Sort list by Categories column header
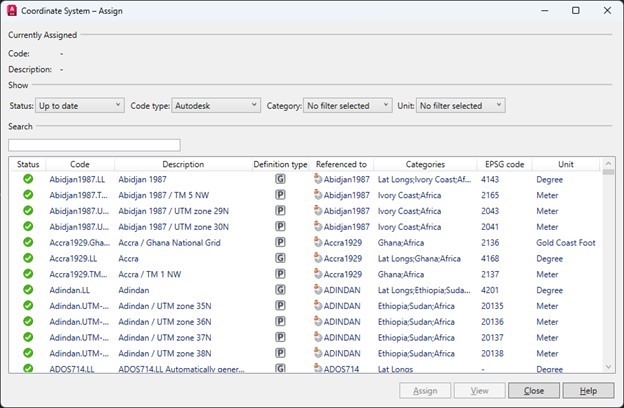The height and width of the screenshot is (408, 624). point(425,164)
